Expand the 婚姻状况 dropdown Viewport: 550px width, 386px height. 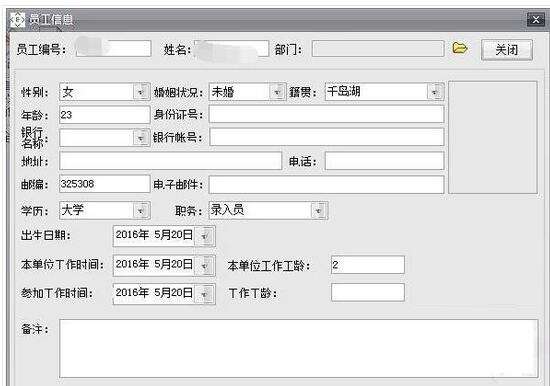(277, 92)
